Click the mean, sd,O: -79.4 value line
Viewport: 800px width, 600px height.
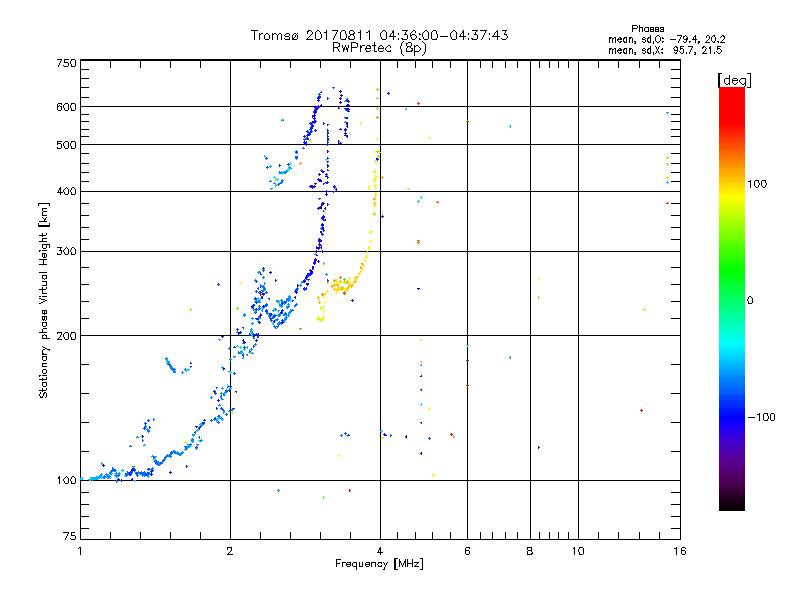666,39
